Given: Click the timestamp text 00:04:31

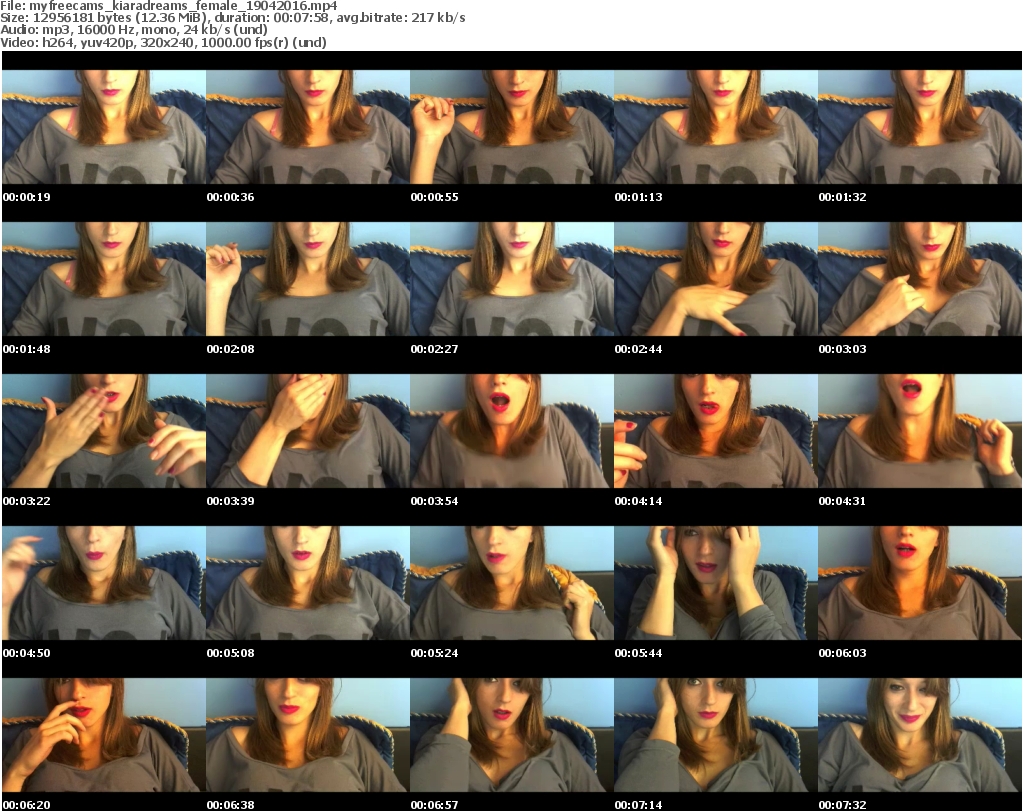Looking at the screenshot, I should 842,501.
